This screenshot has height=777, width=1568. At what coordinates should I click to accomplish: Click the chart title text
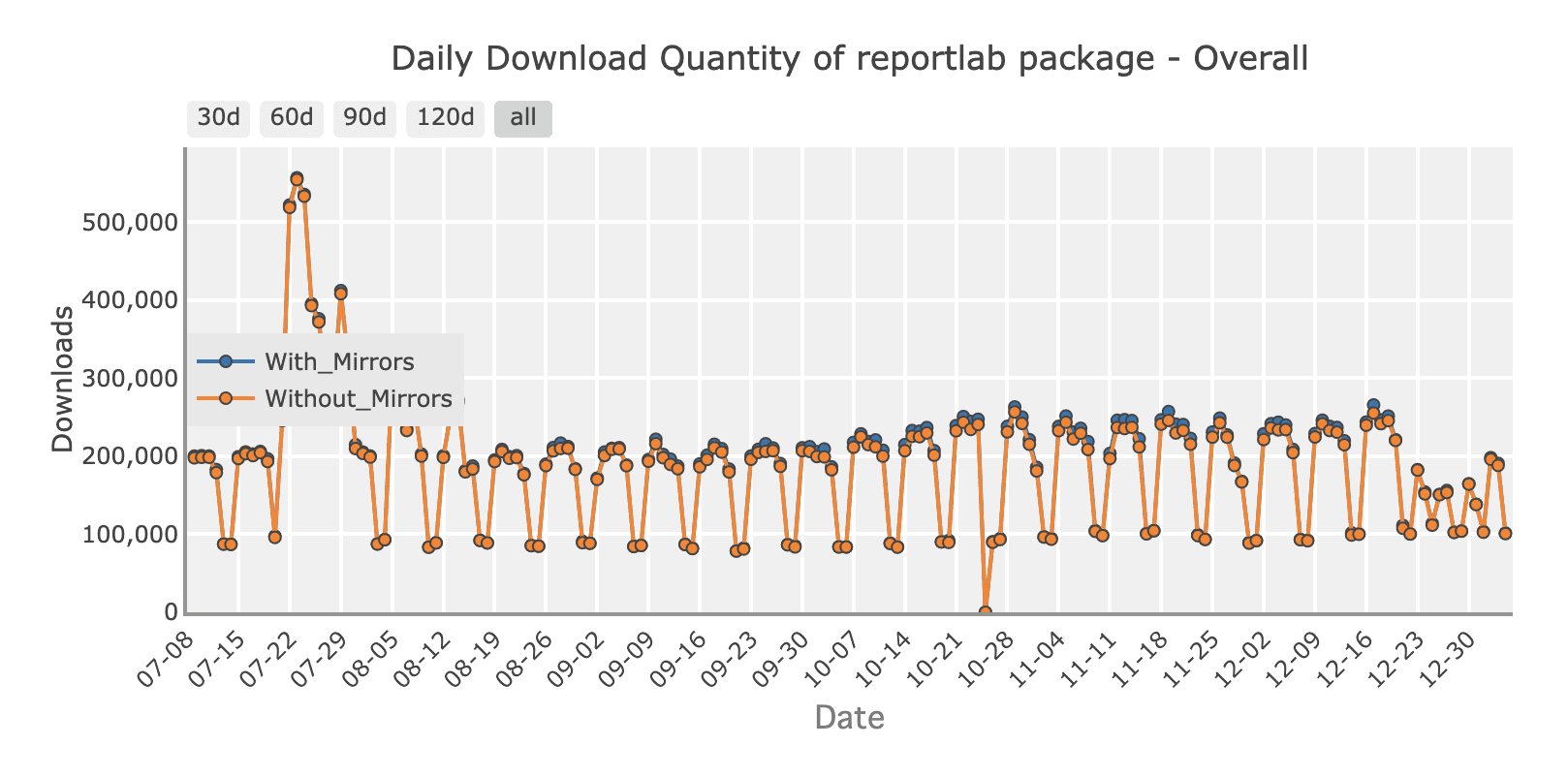click(850, 58)
